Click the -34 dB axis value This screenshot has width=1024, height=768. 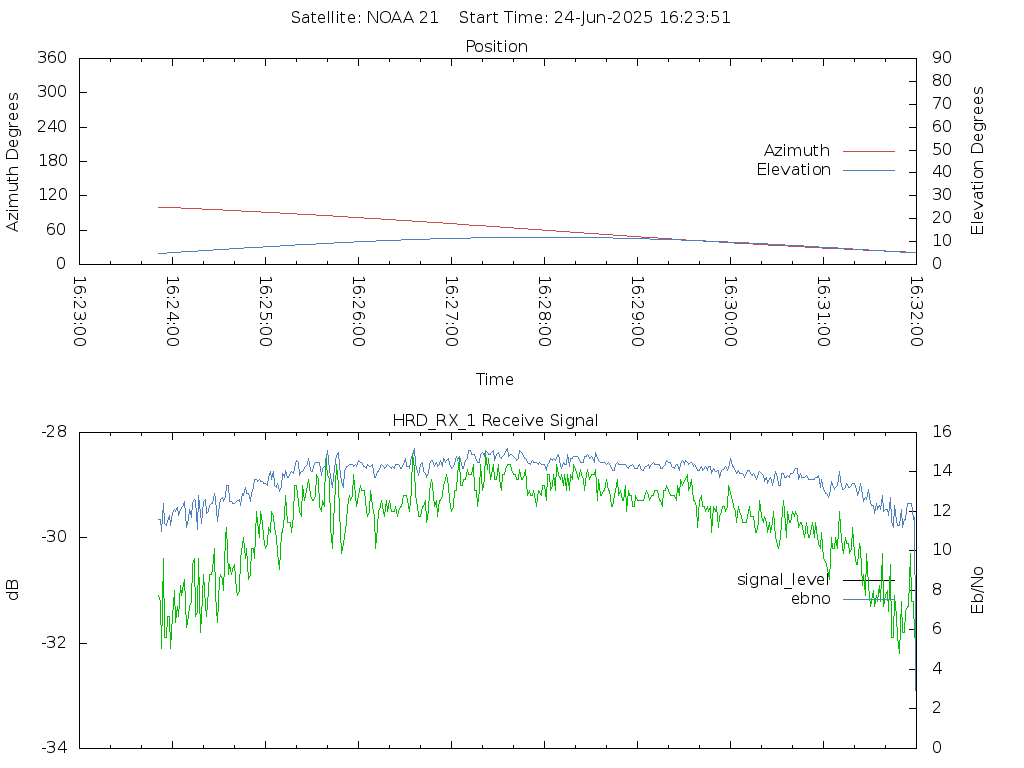[x=54, y=748]
